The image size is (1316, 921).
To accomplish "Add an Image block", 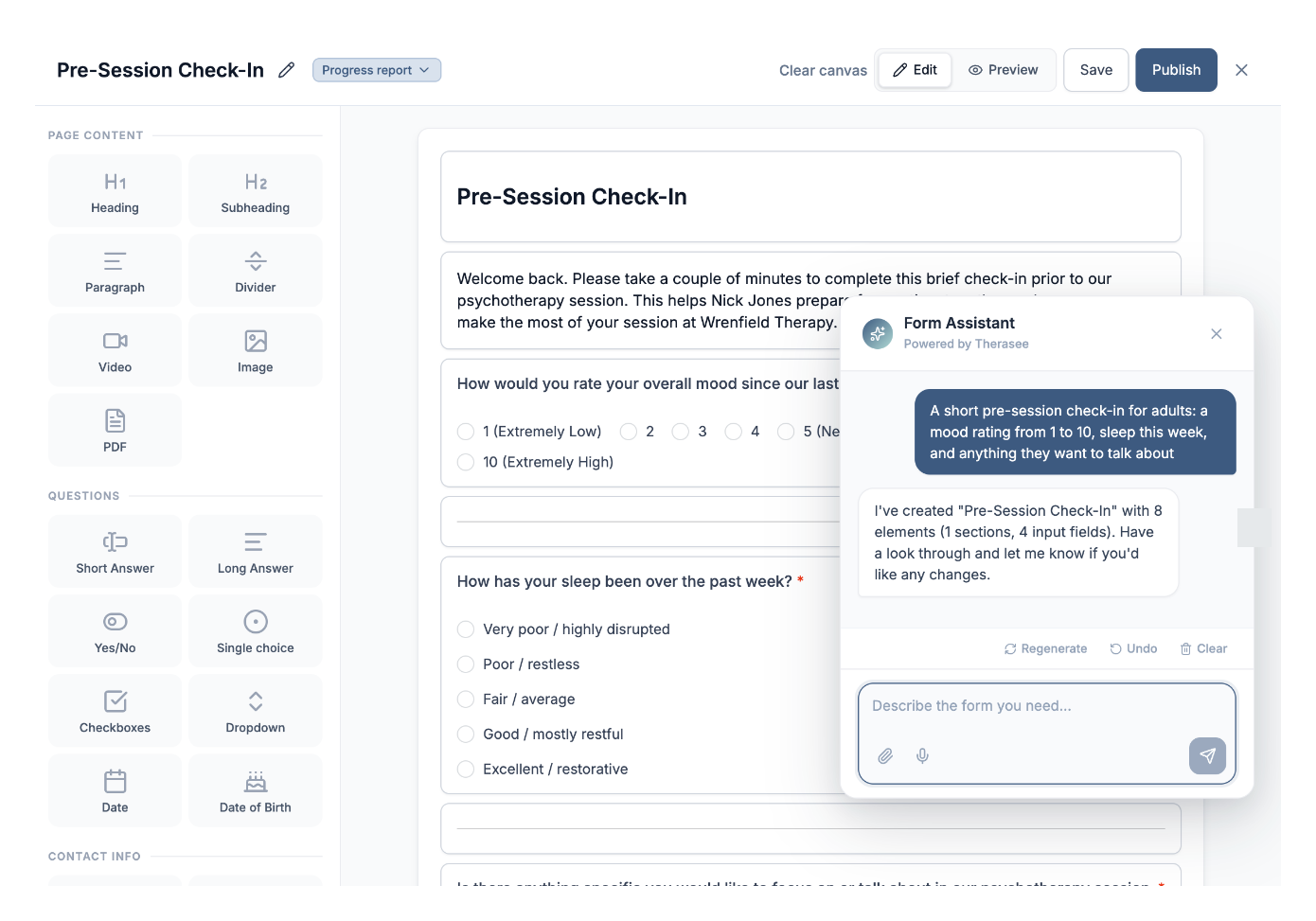I will (256, 350).
